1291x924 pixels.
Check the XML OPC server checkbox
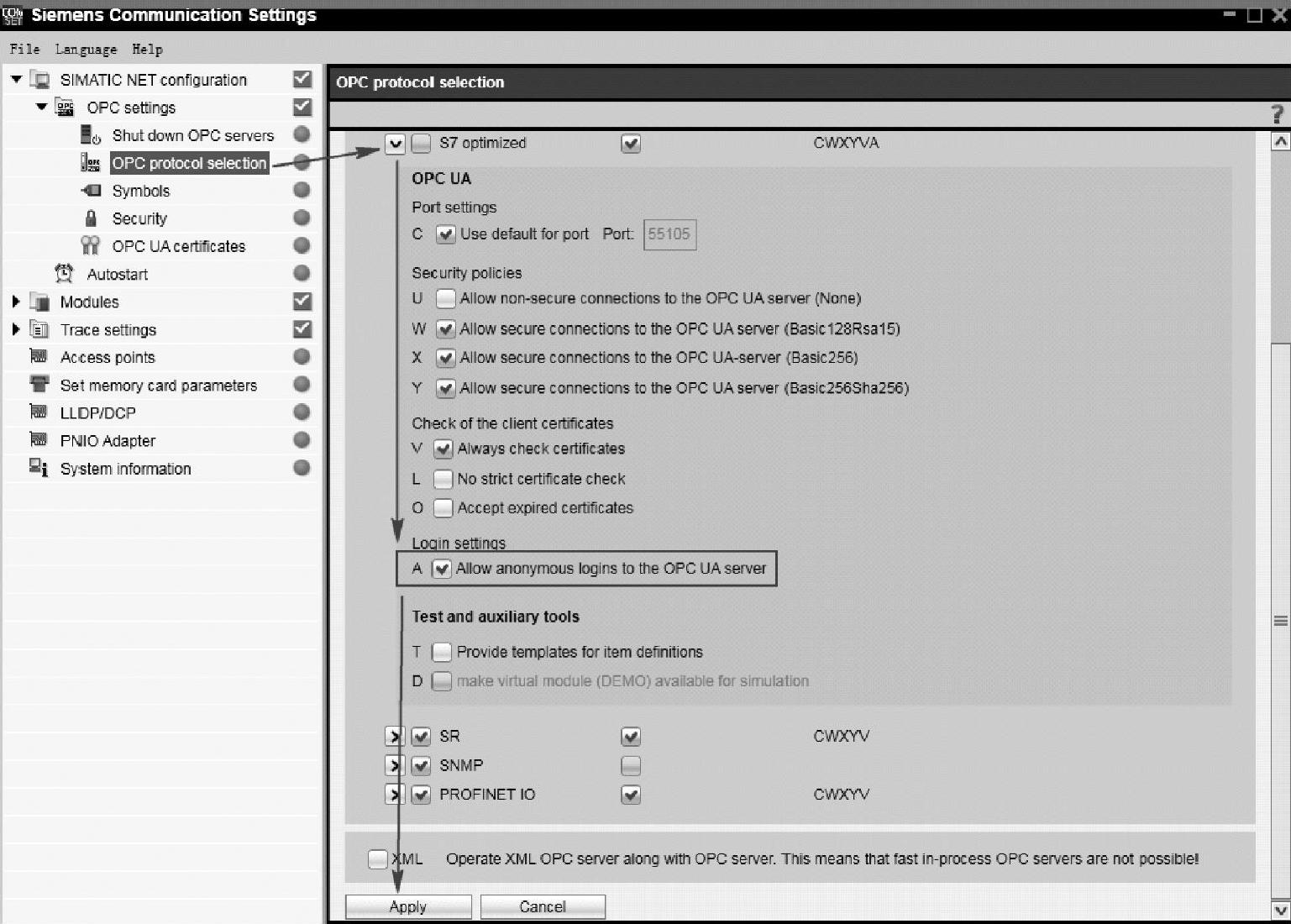378,858
